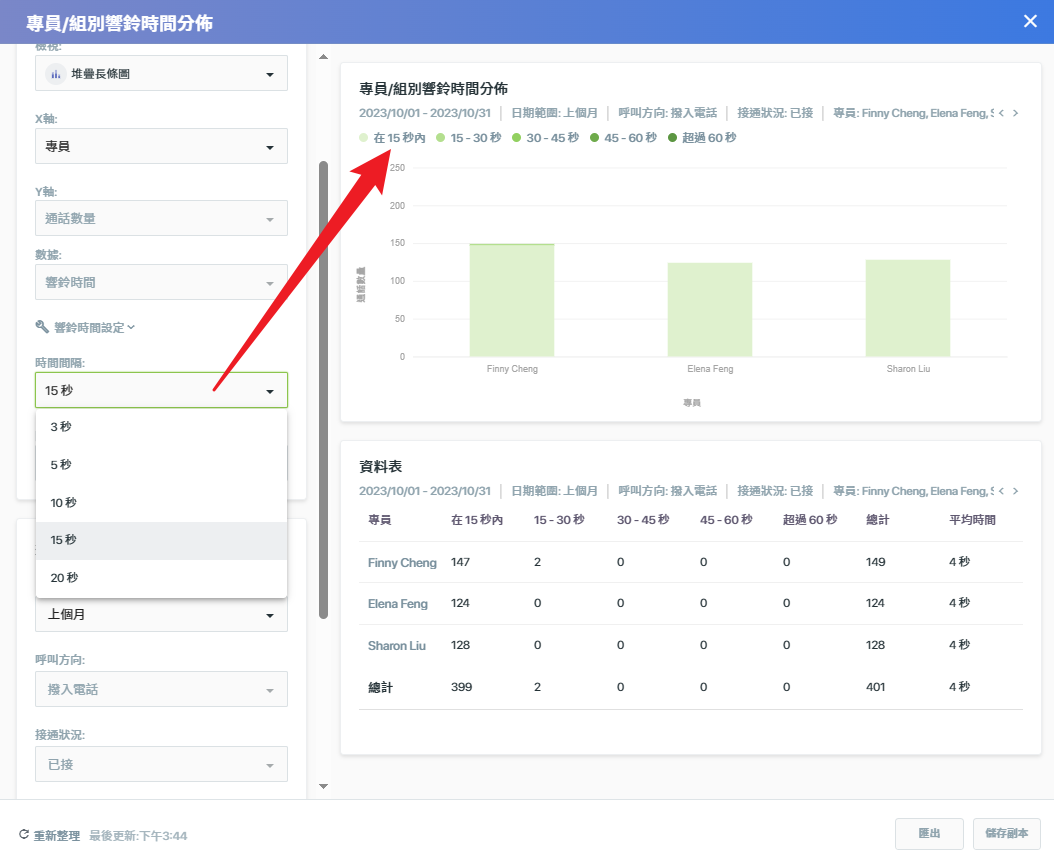Click the 匯出 export button
The width and height of the screenshot is (1054, 867).
pyautogui.click(x=929, y=833)
